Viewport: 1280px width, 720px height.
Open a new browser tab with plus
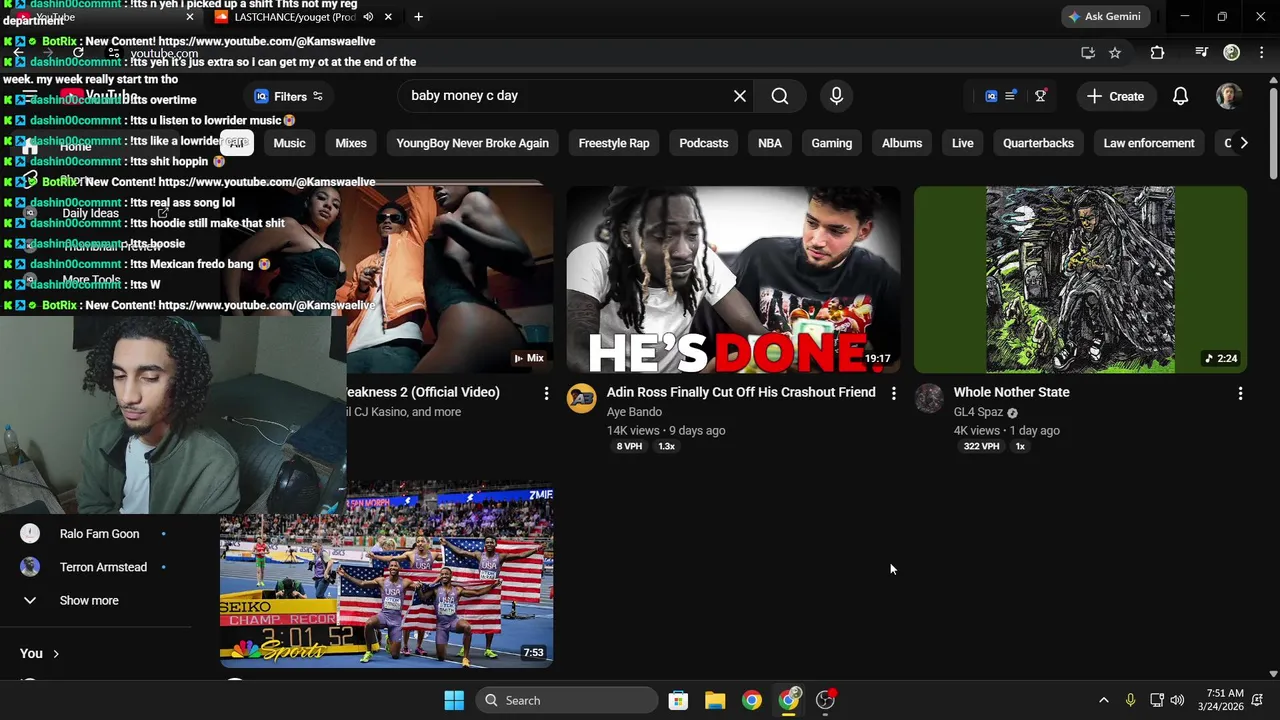tap(418, 17)
